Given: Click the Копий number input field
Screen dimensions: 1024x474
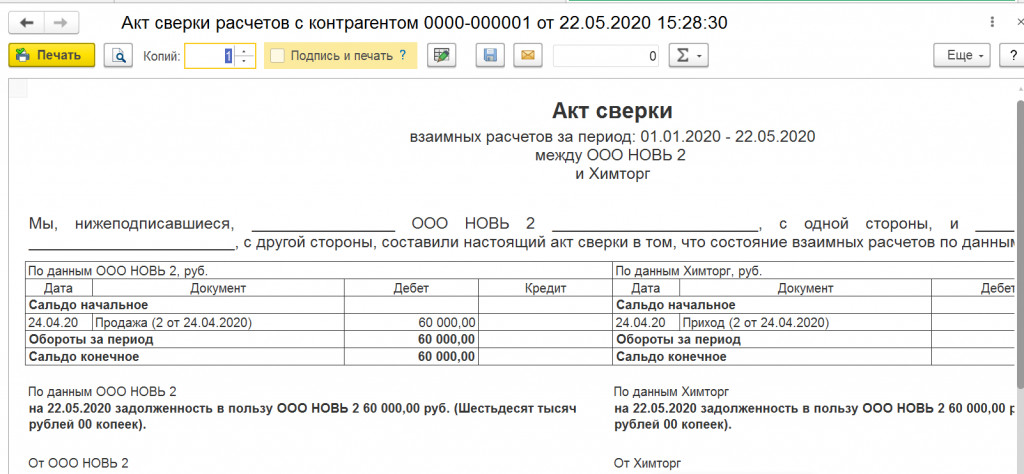Looking at the screenshot, I should (x=210, y=56).
